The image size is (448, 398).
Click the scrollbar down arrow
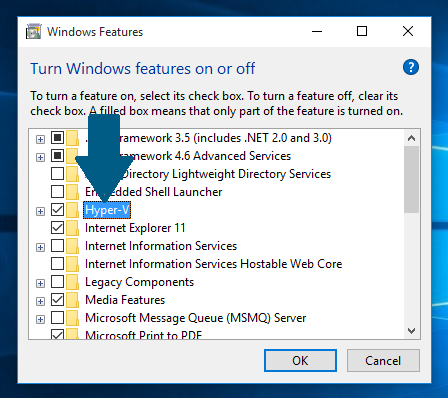click(x=411, y=331)
